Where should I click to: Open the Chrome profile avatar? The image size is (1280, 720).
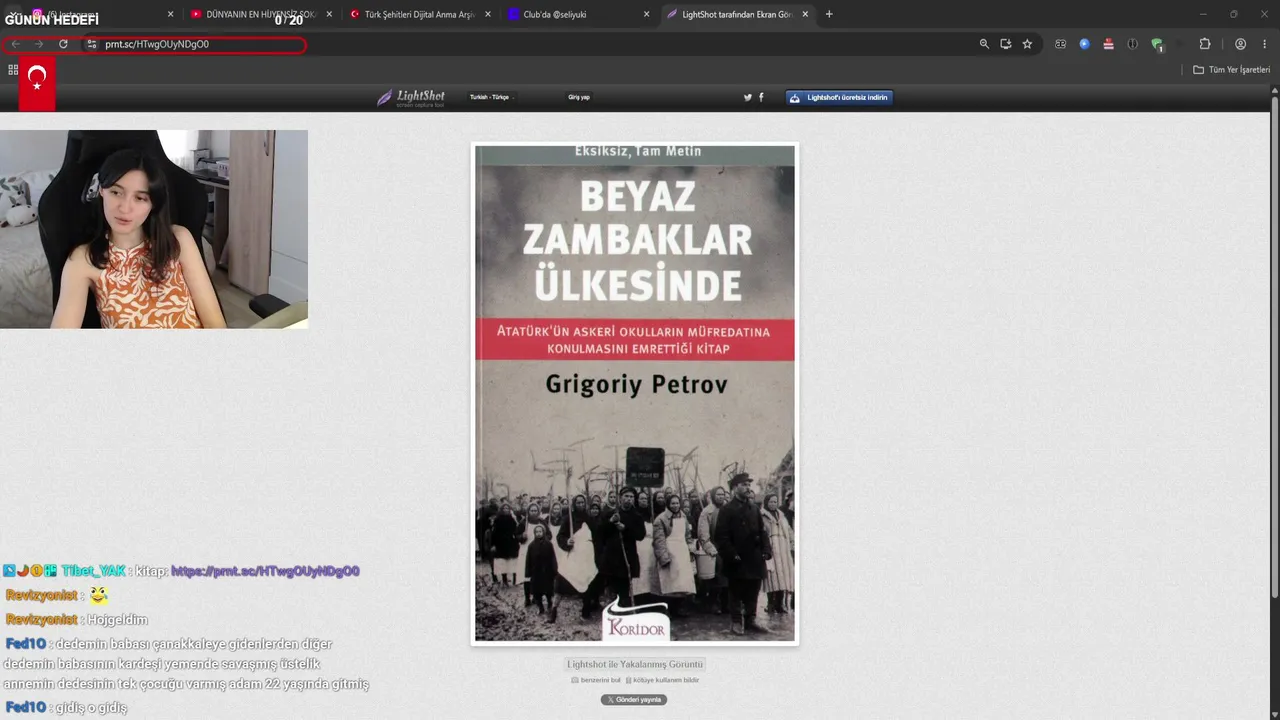pyautogui.click(x=1240, y=44)
